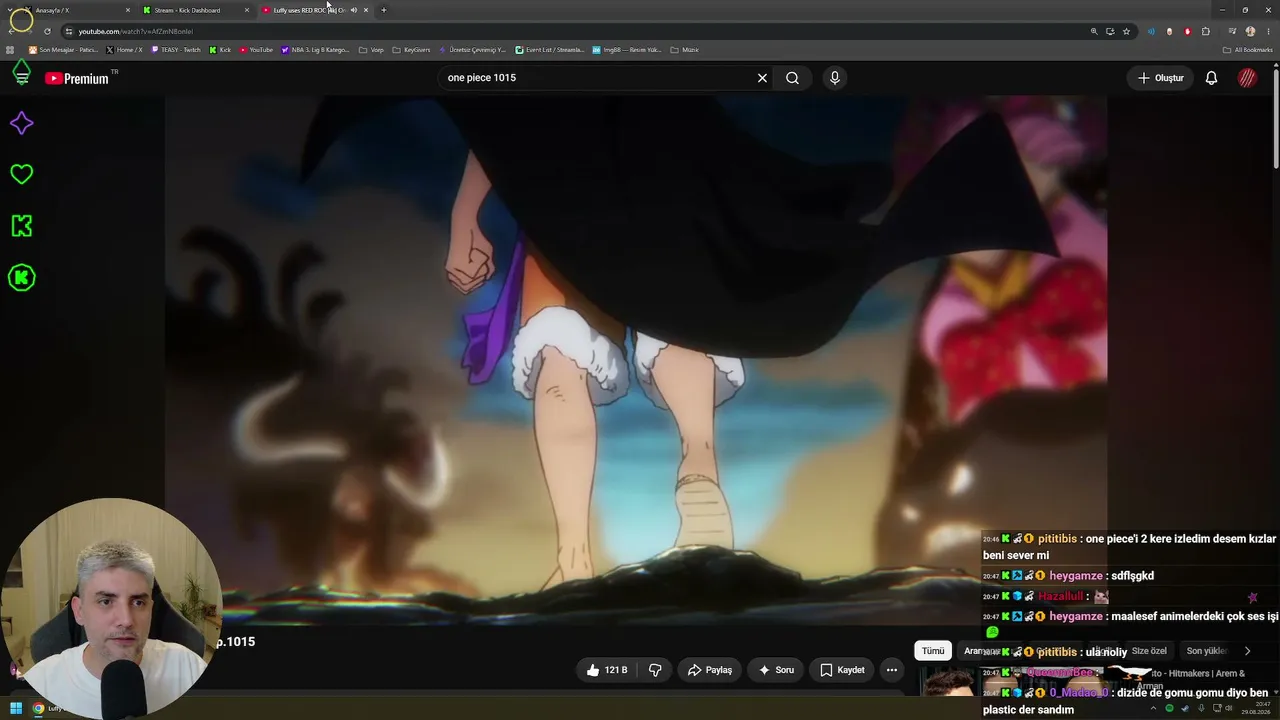Show hidden system tray icons

1153,708
